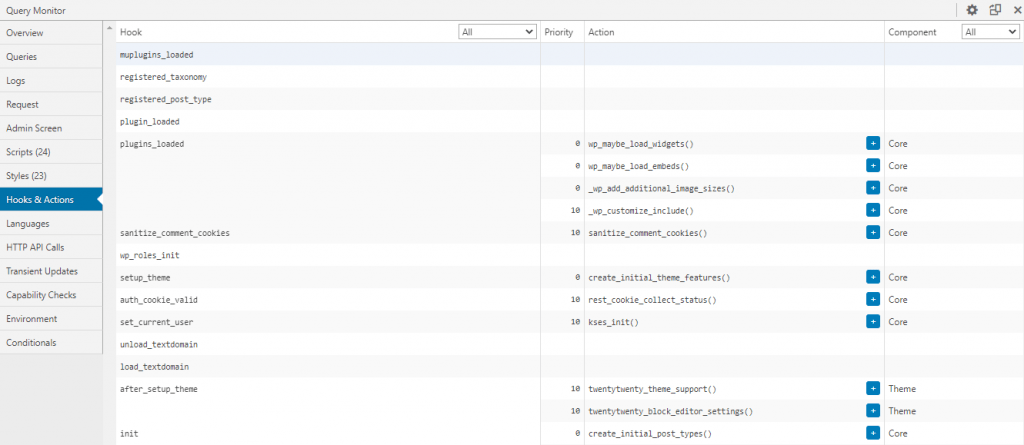The image size is (1024, 445).
Task: Select the unload_textdomain hook
Action: [159, 344]
